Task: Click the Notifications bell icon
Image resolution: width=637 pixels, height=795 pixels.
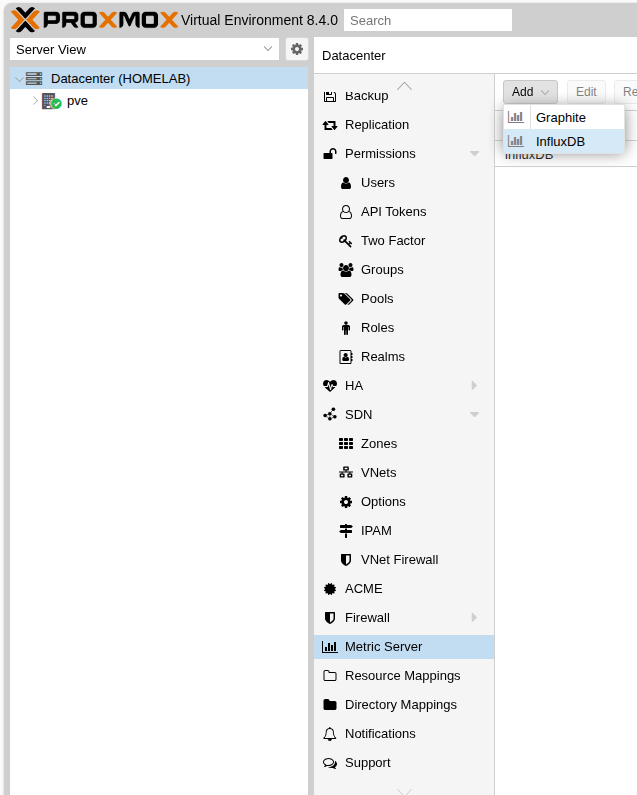Action: point(330,734)
